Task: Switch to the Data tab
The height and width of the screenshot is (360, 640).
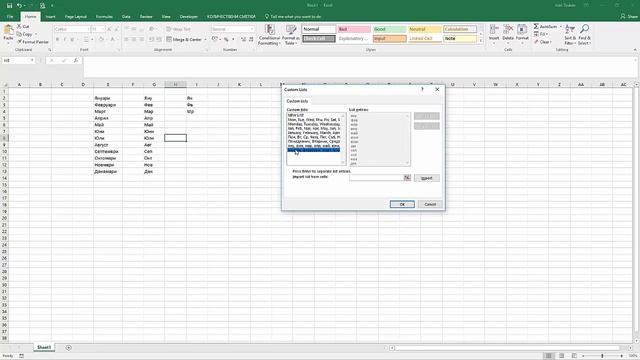Action: coord(126,17)
